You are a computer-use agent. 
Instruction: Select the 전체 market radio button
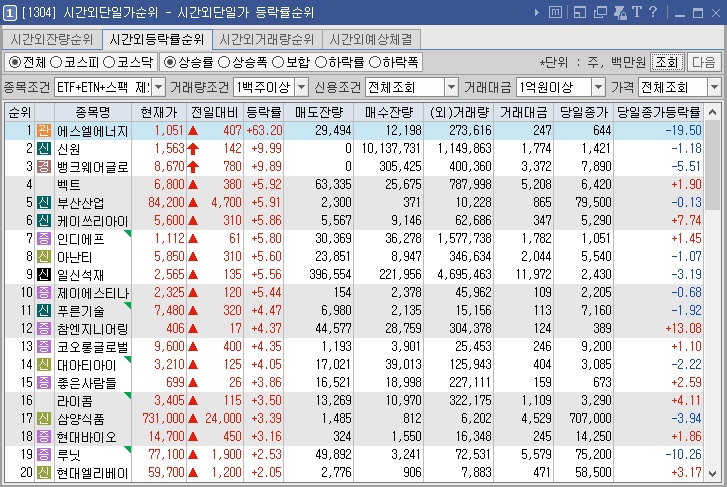(x=15, y=62)
